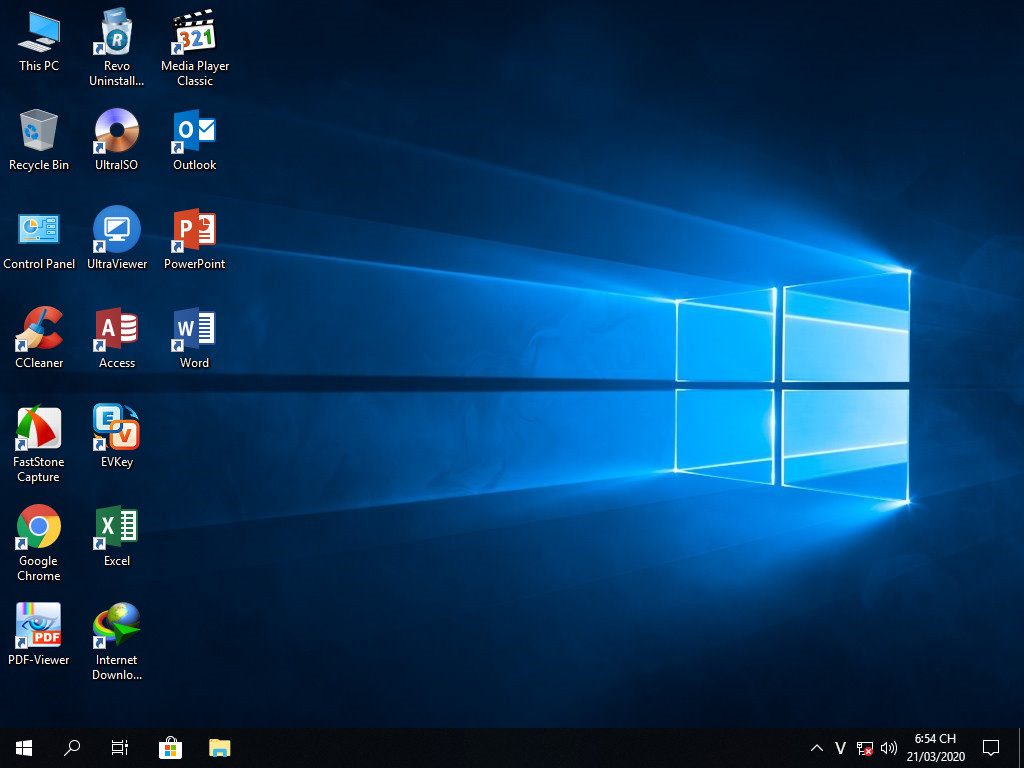Toggle the EVKey V tray icon
The height and width of the screenshot is (768, 1024).
point(840,748)
